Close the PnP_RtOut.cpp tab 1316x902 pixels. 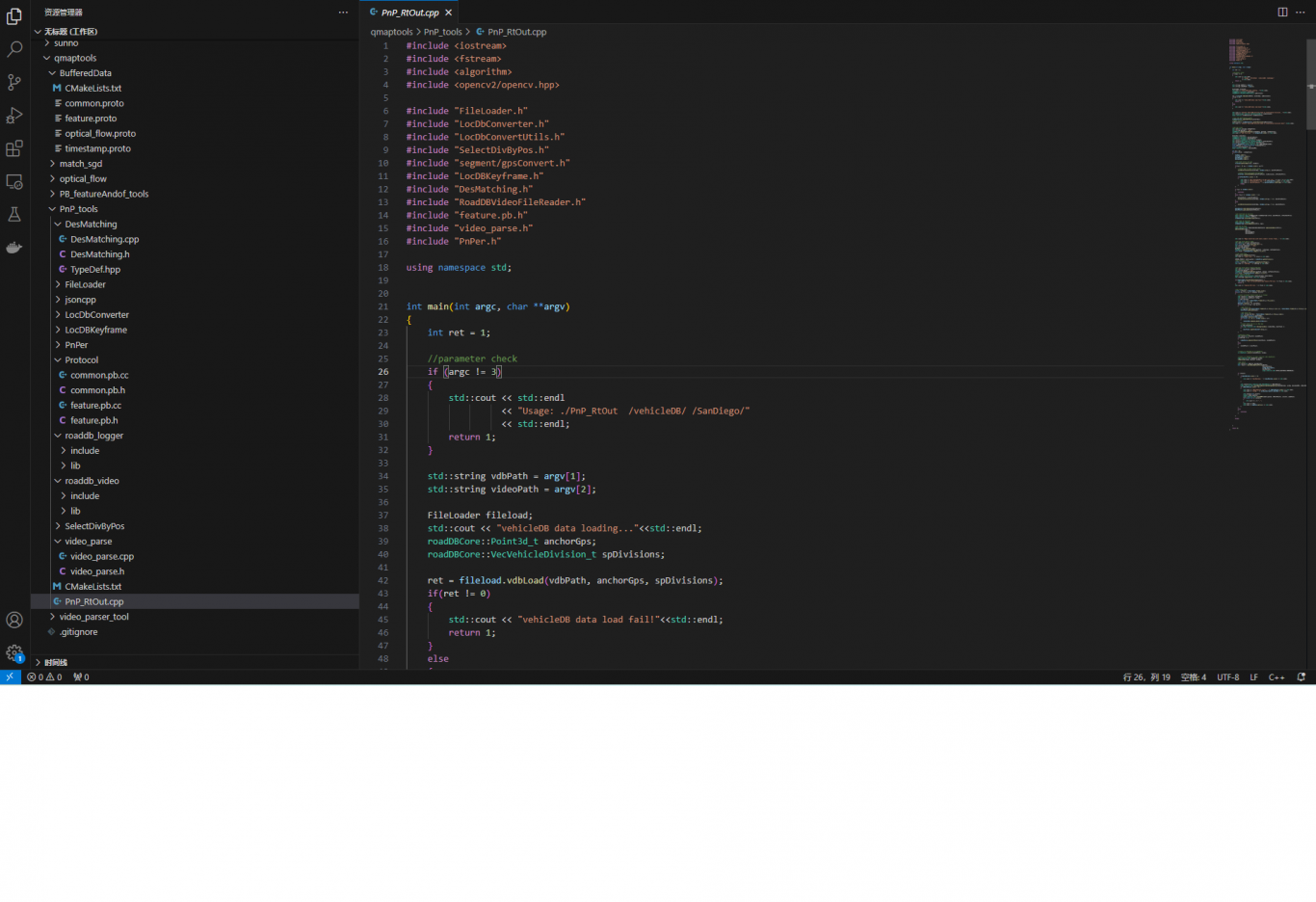[448, 13]
